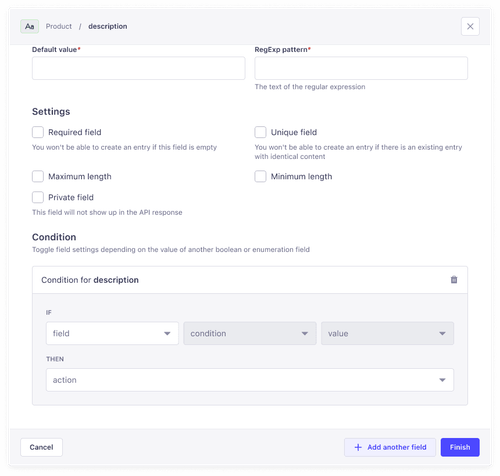Check the Minimum length option
This screenshot has width=500, height=476.
tap(260, 176)
